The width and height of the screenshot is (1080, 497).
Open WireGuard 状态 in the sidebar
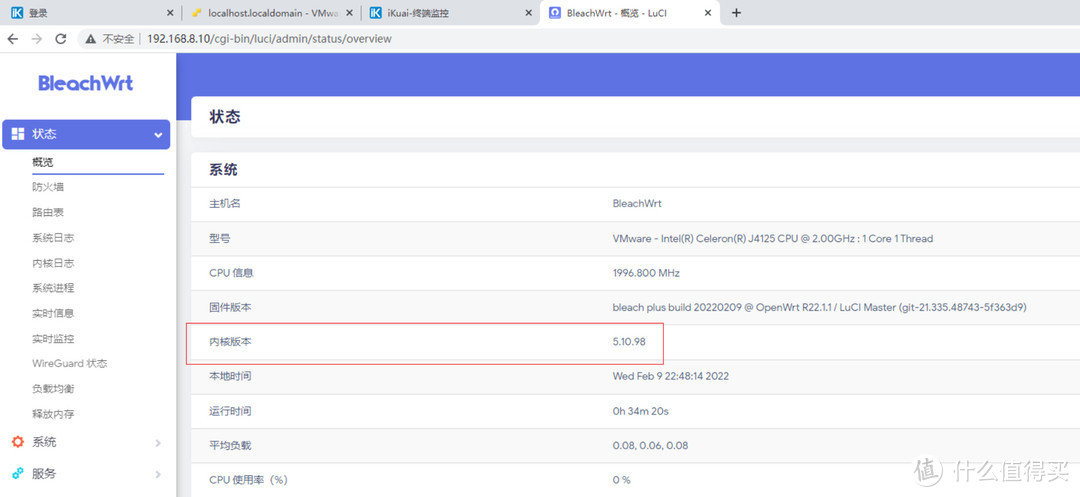pos(70,363)
